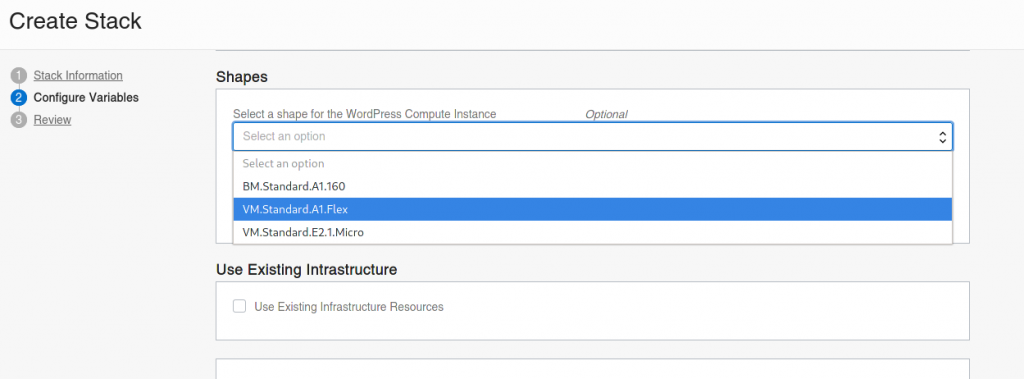
Task: Click inside the WordPress shape select field
Action: (x=592, y=137)
